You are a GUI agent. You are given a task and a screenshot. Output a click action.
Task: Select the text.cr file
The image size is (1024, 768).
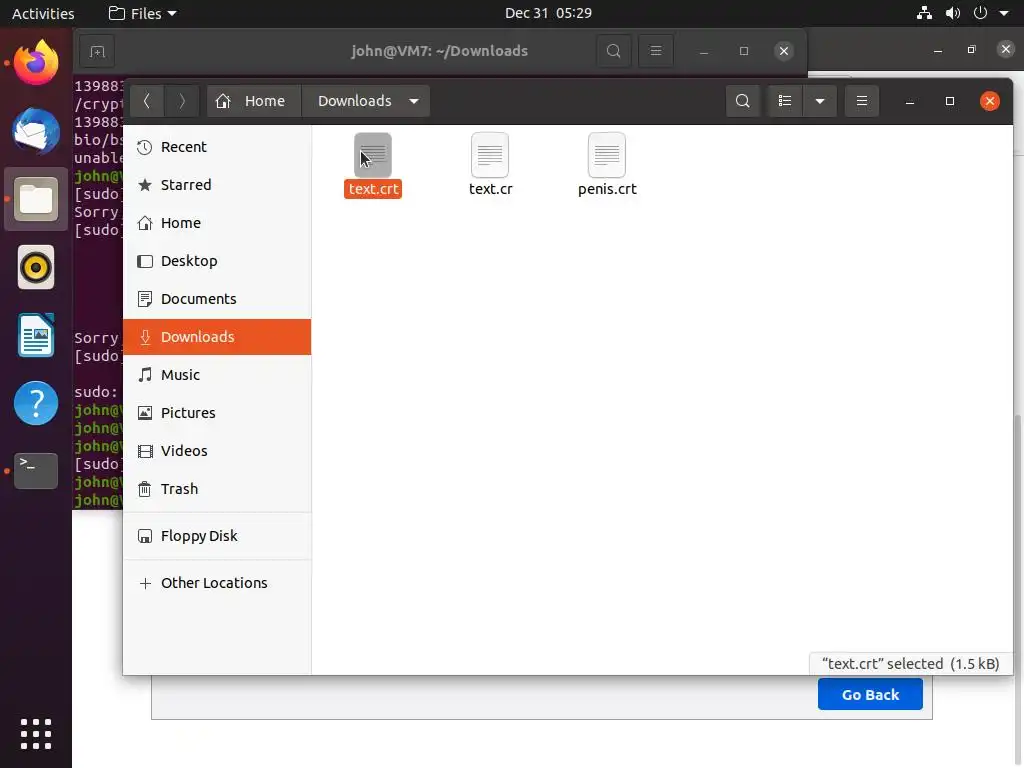490,165
